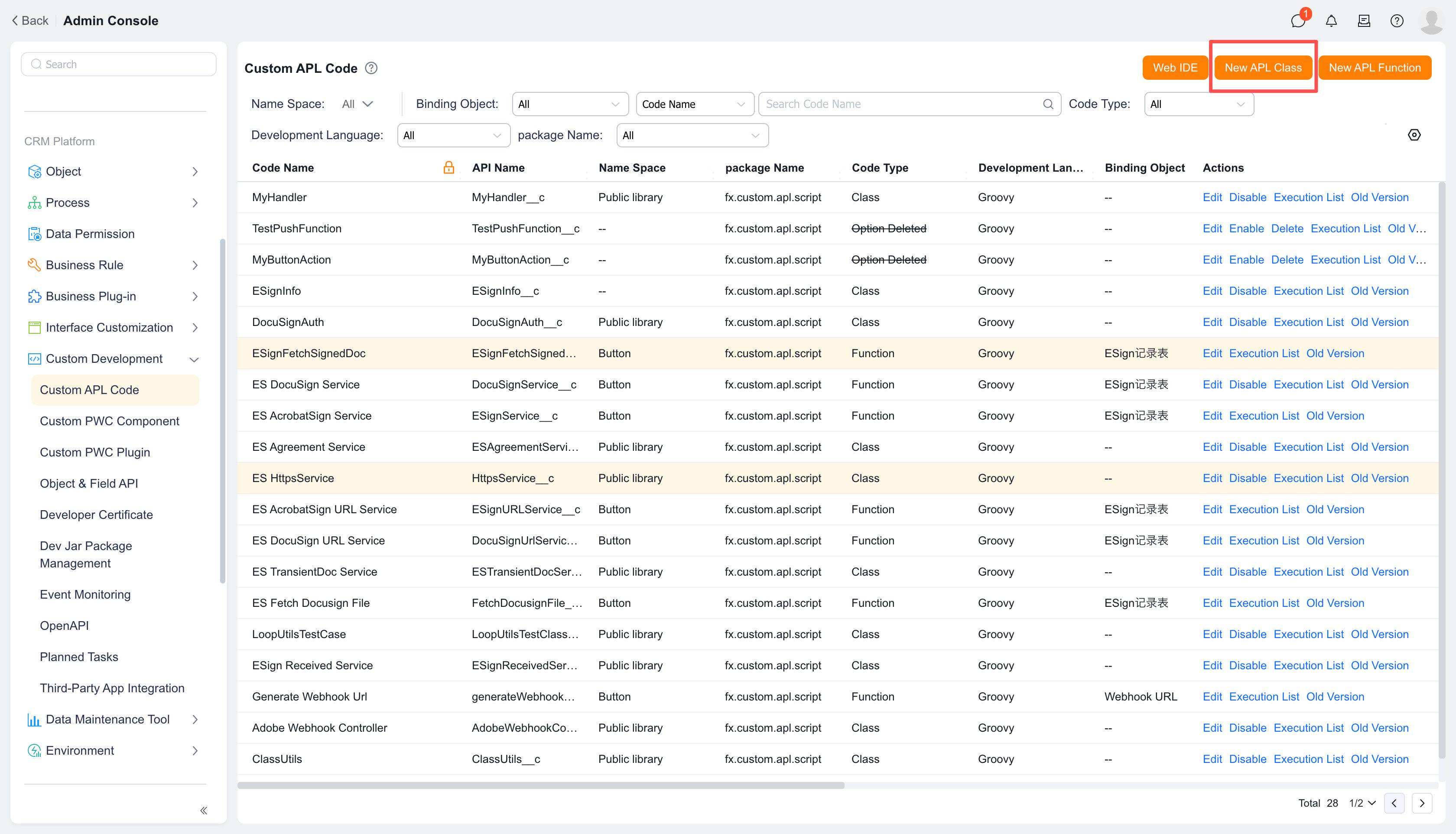Open Custom PWC Component menu item
This screenshot has height=834, width=1456.
point(109,421)
